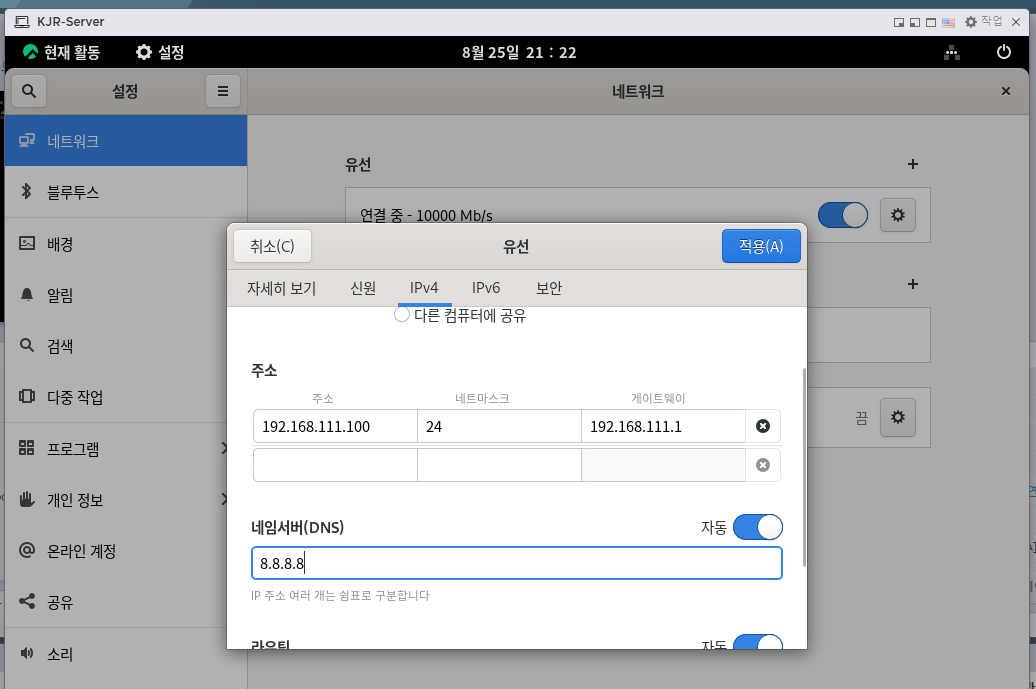Open Multitasking (다중 작업) settings panel
This screenshot has width=1036, height=689.
(x=126, y=397)
